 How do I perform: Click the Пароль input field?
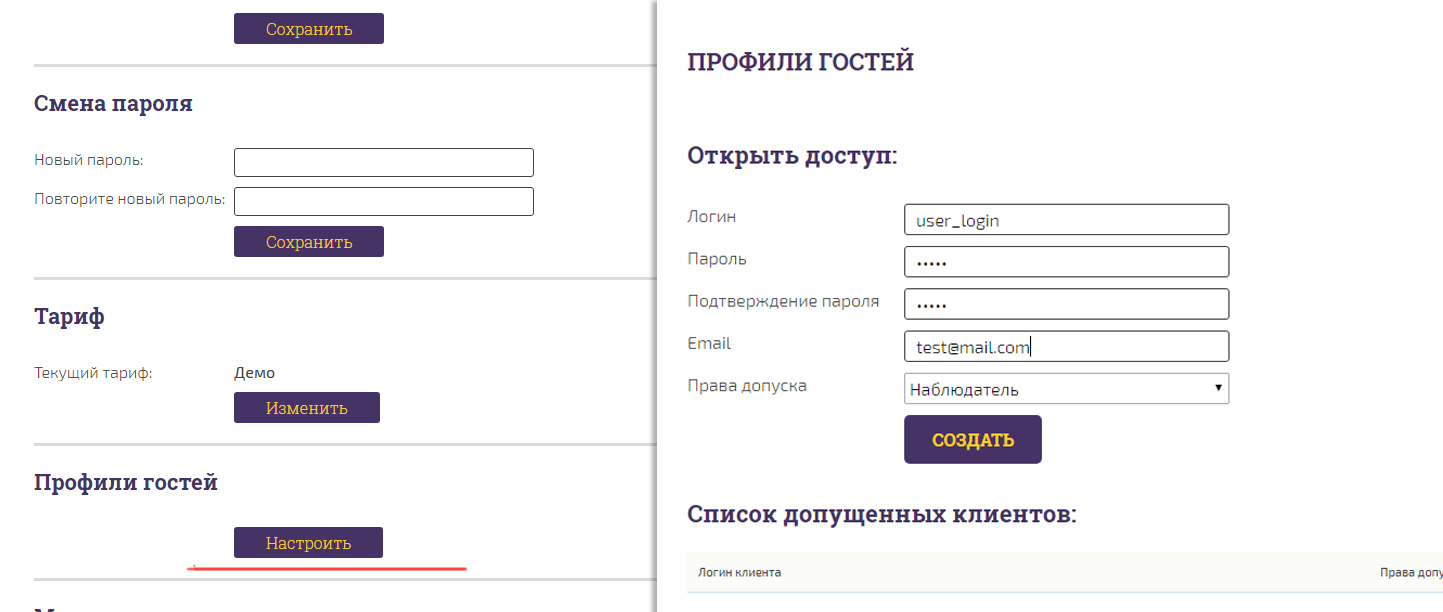1065,261
